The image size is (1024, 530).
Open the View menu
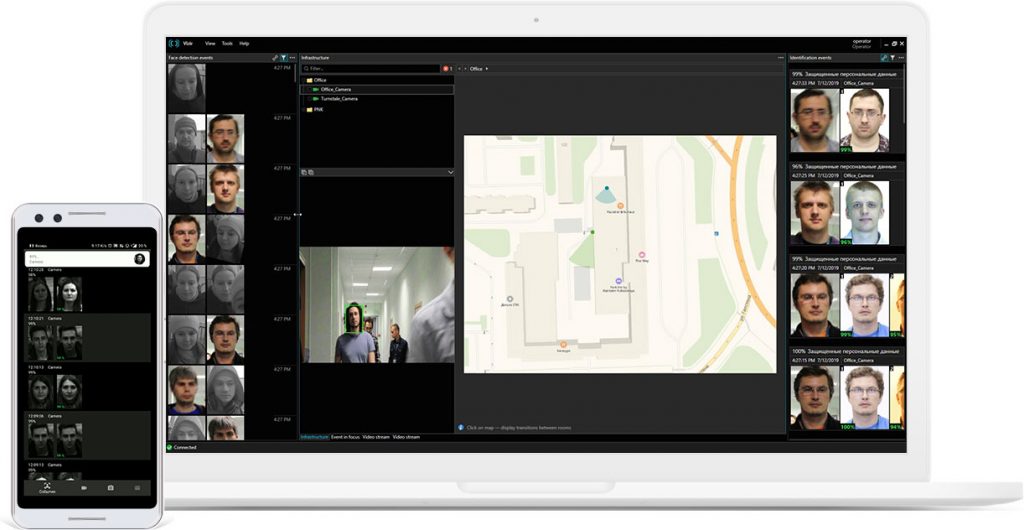(210, 44)
